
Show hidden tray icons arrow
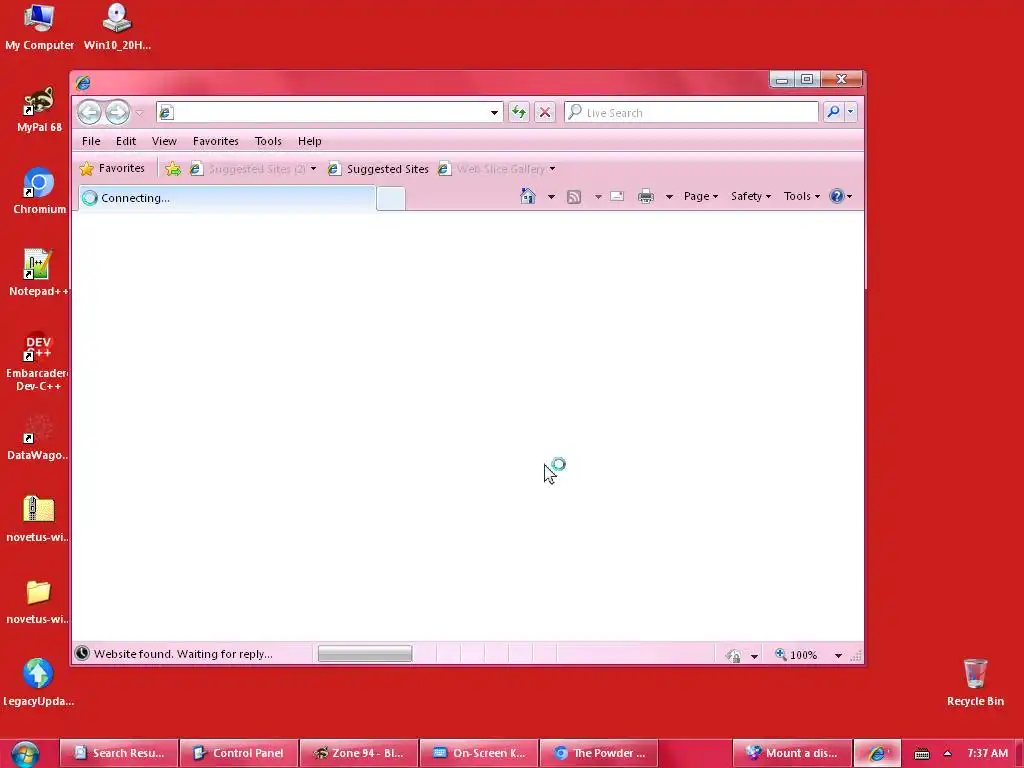coord(948,754)
